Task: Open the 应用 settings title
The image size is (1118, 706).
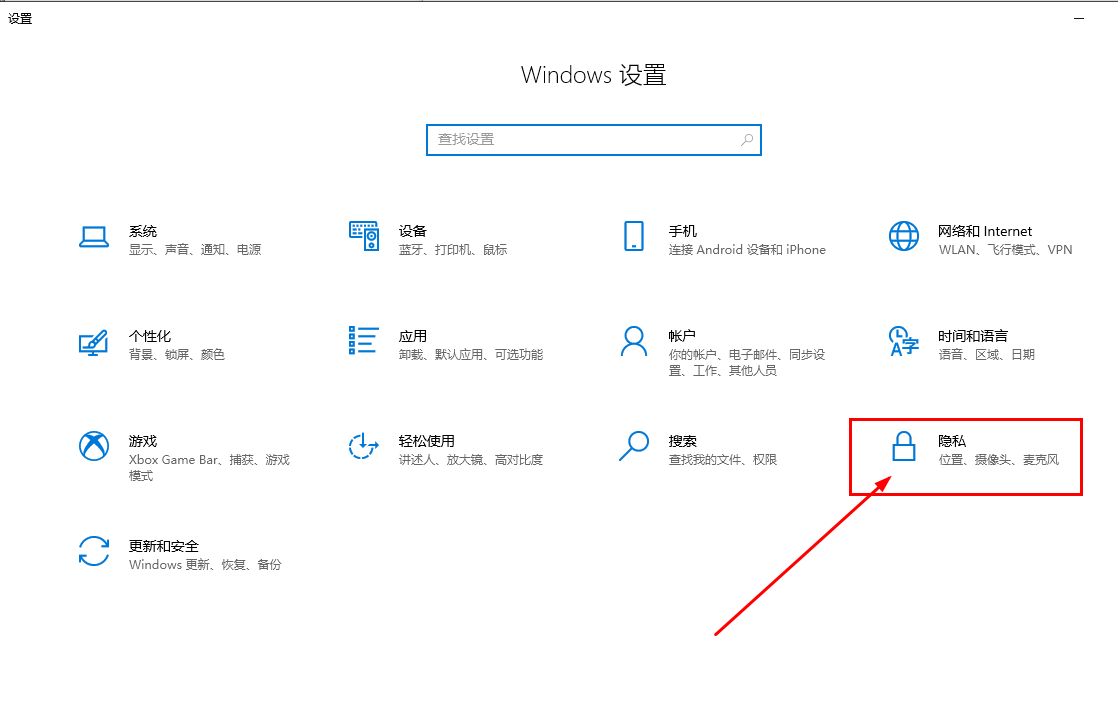Action: [412, 336]
